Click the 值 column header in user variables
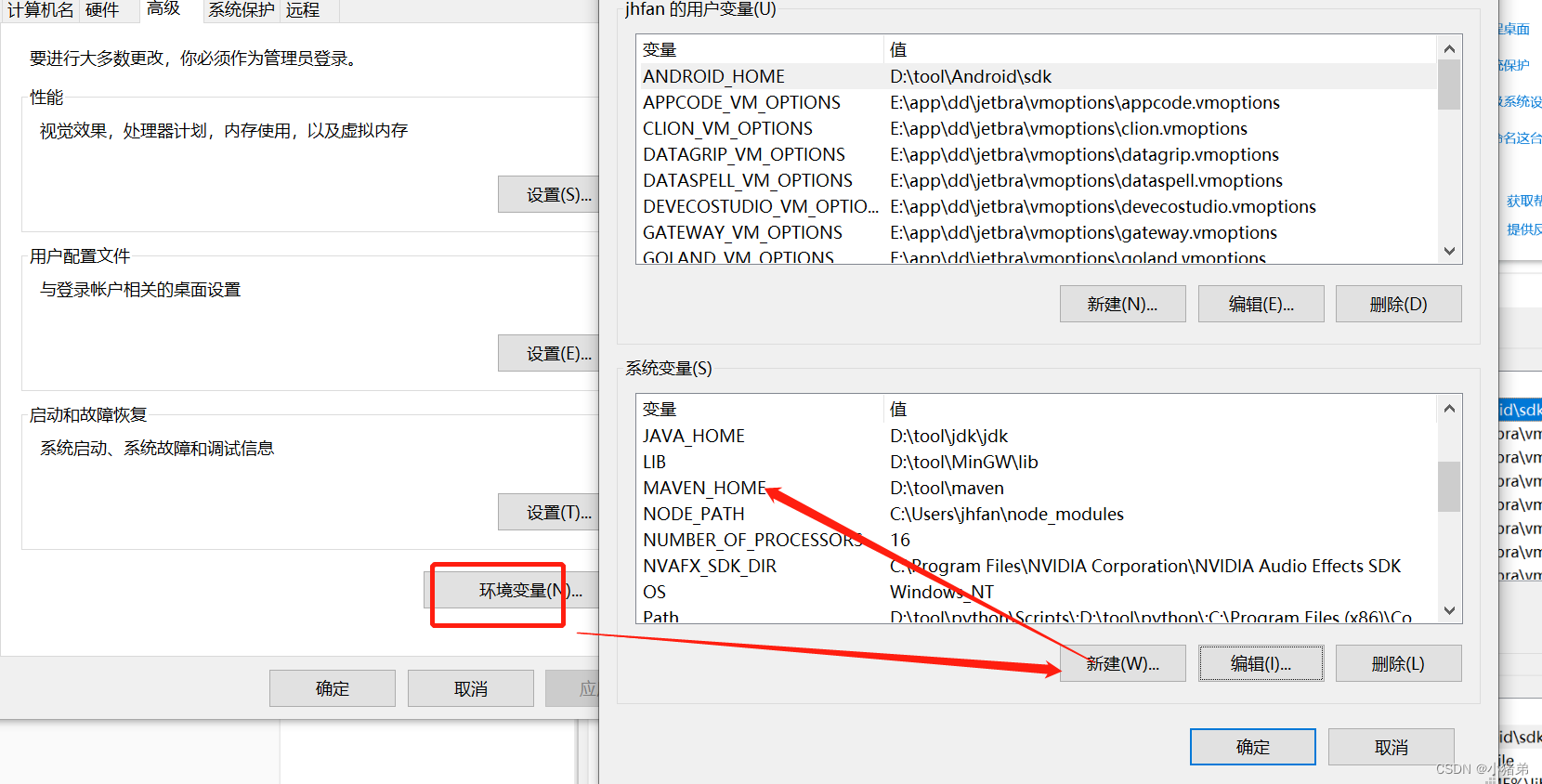This screenshot has width=1542, height=784. tap(1160, 49)
